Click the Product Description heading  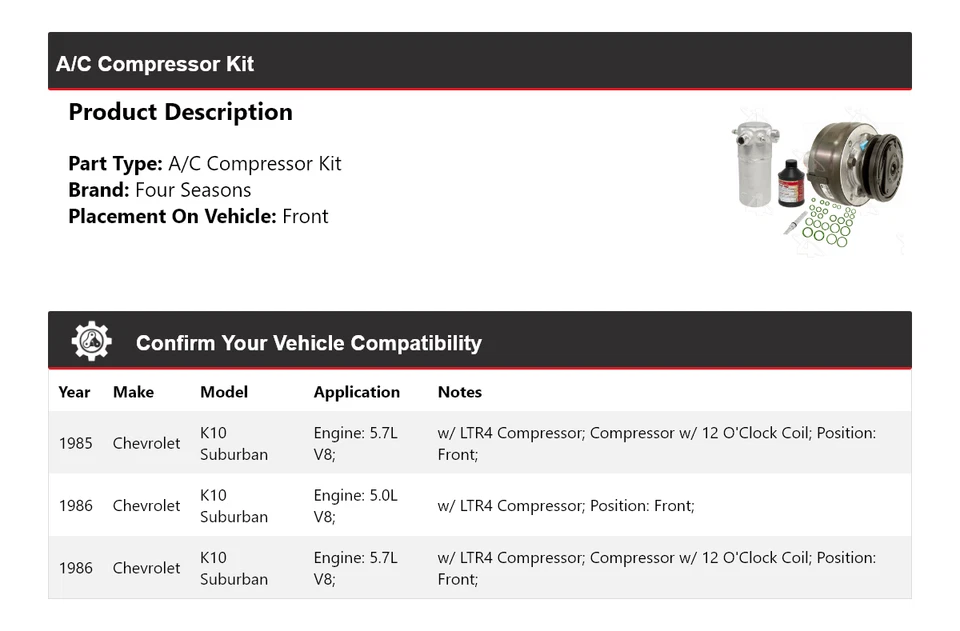[x=180, y=112]
